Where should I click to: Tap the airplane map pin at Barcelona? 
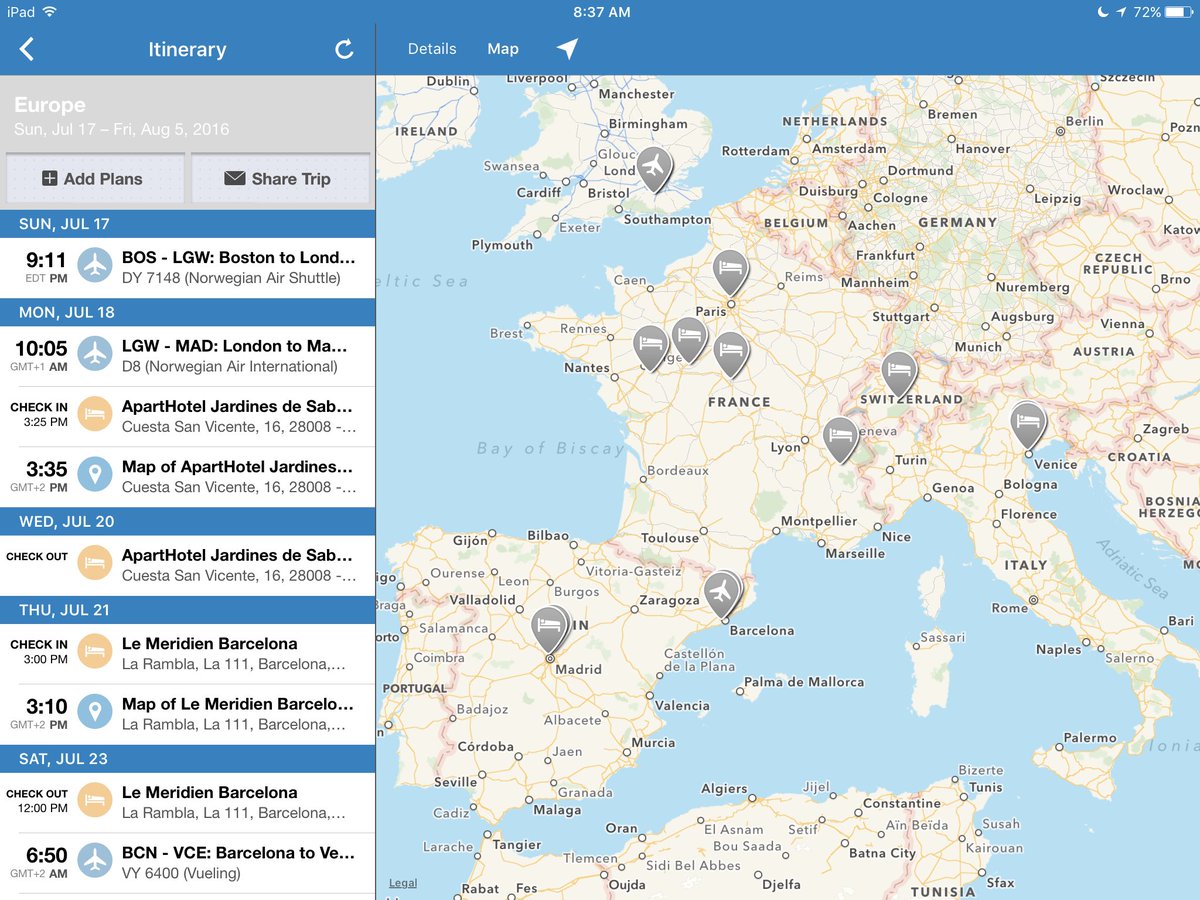tap(721, 593)
